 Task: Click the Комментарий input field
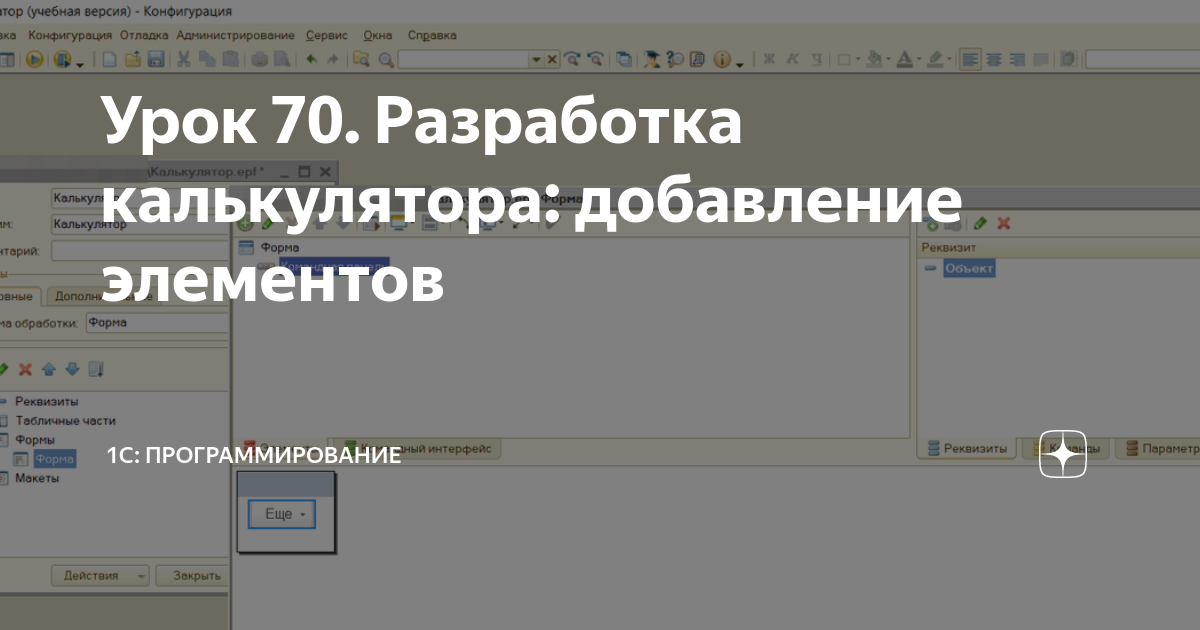(x=140, y=250)
